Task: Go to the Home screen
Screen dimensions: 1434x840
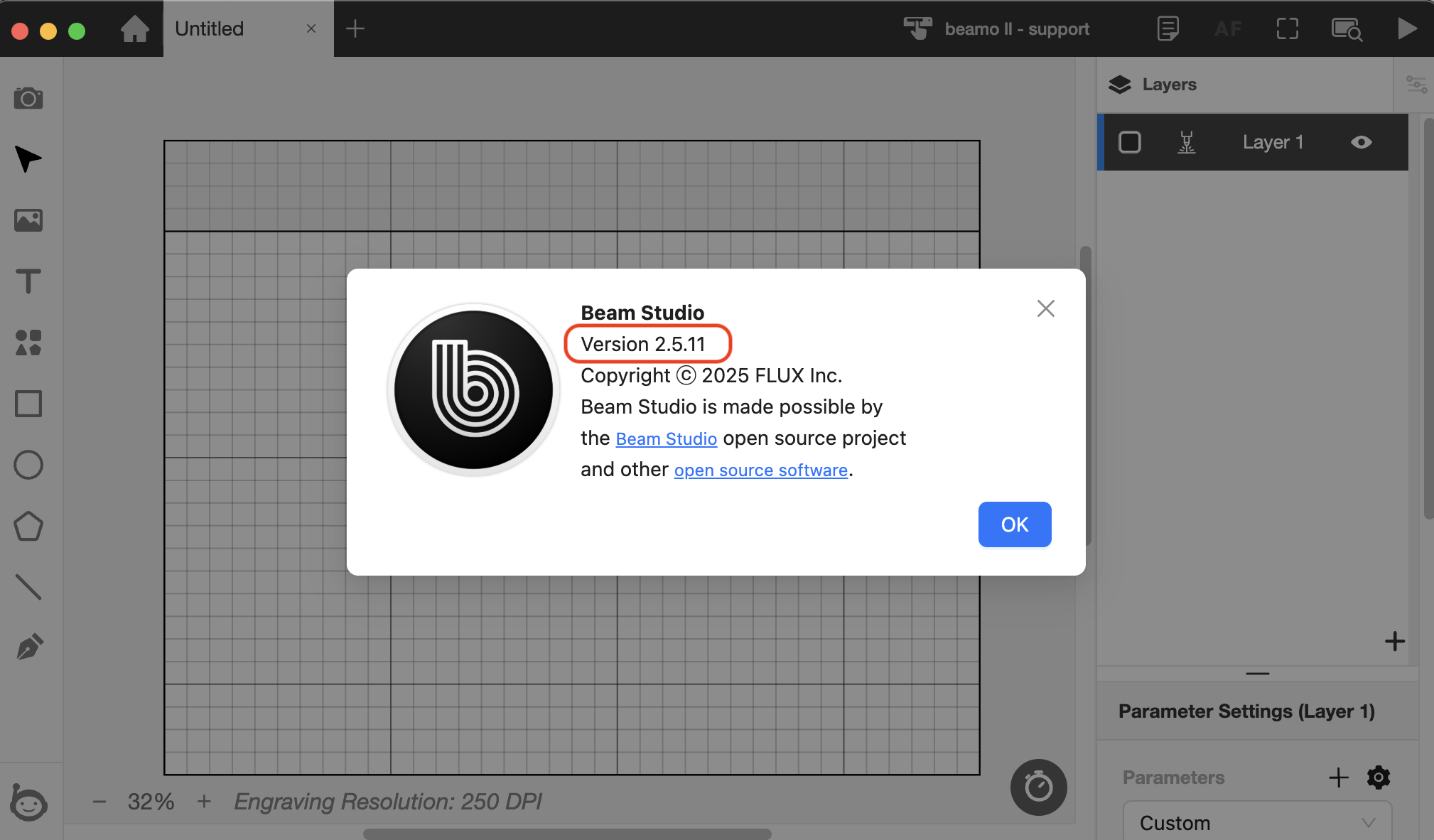Action: [134, 28]
